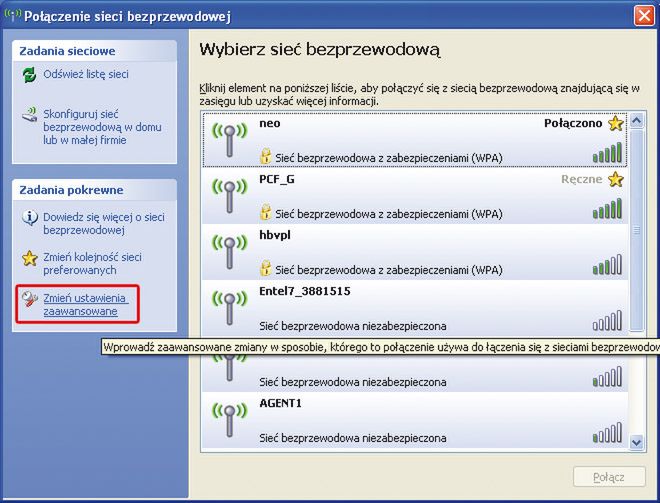Viewport: 660px width, 503px height.
Task: Select the neo network name
Action: (x=270, y=123)
